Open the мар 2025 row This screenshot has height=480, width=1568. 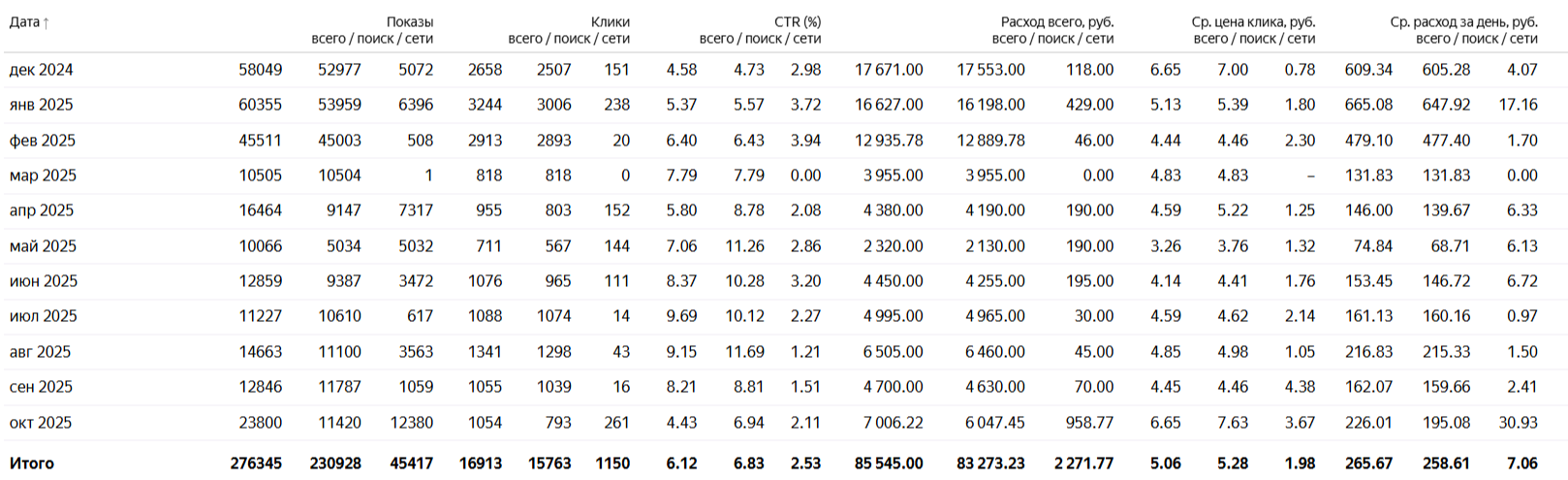click(43, 176)
